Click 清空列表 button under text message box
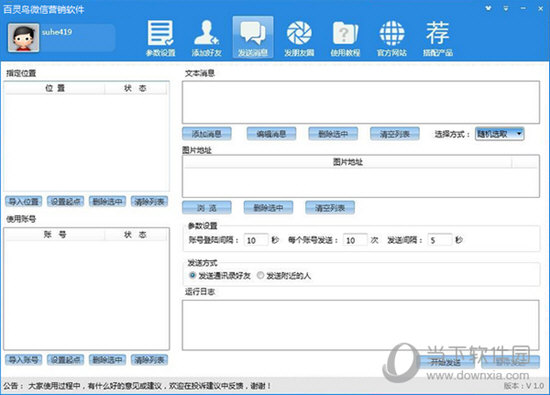The height and width of the screenshot is (395, 550). coord(395,134)
